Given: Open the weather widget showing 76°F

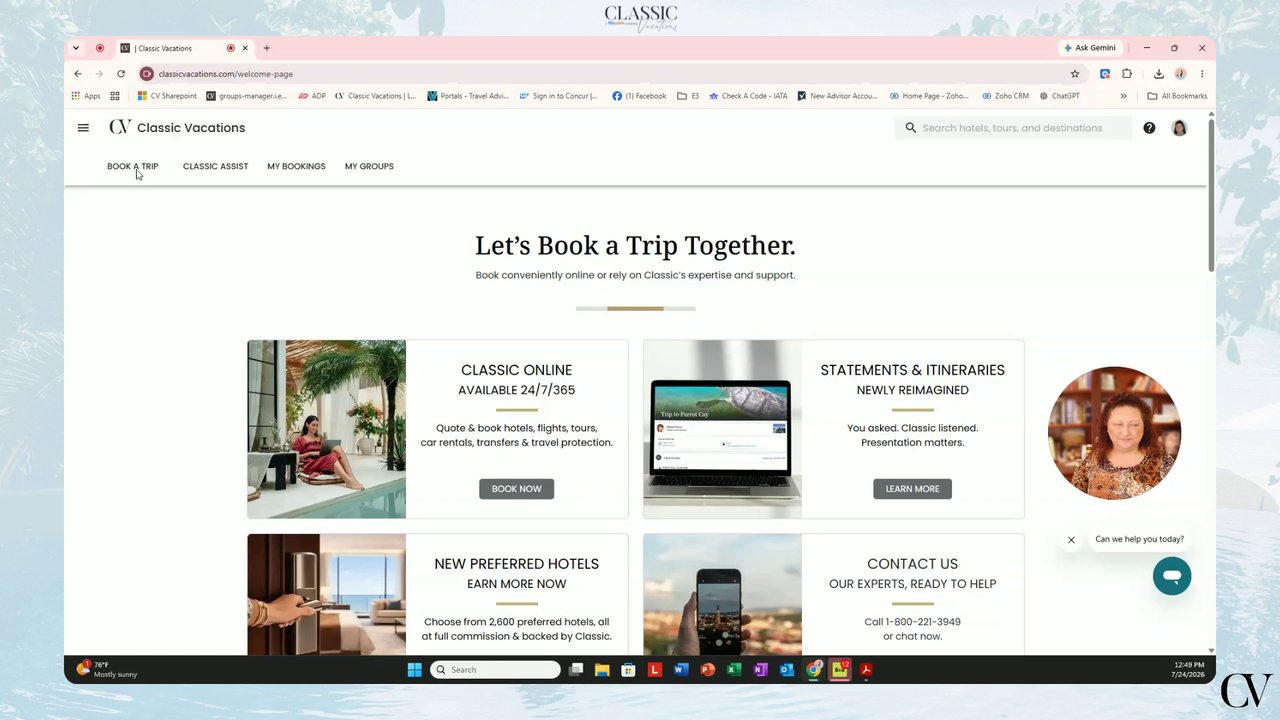Looking at the screenshot, I should tap(108, 669).
